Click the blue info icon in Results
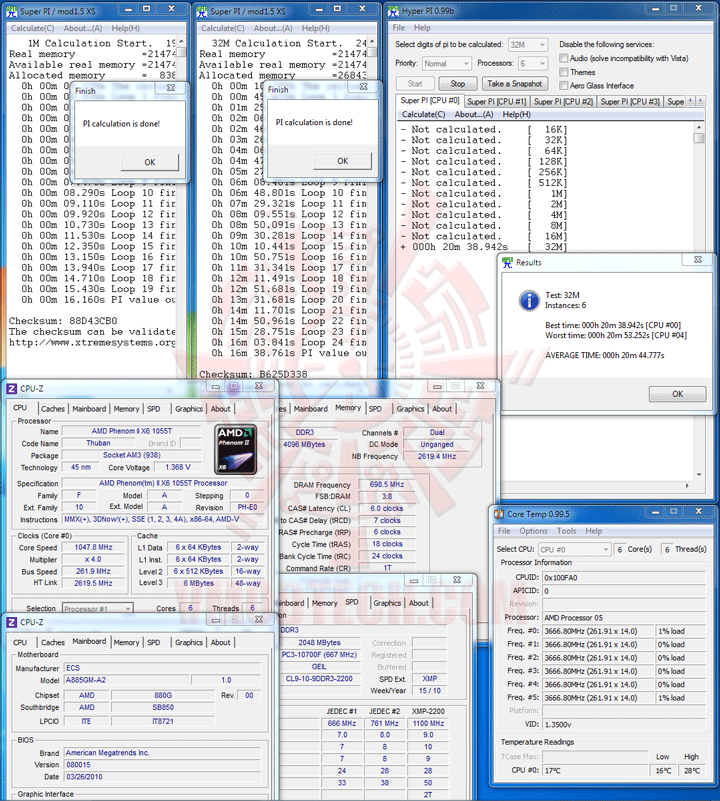This screenshot has width=720, height=801. [529, 300]
